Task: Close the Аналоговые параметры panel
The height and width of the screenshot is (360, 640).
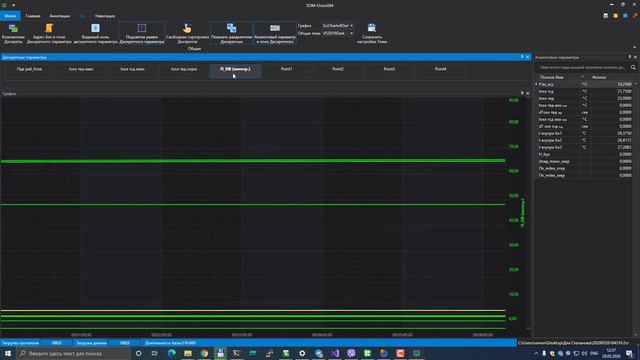Action: pos(635,57)
